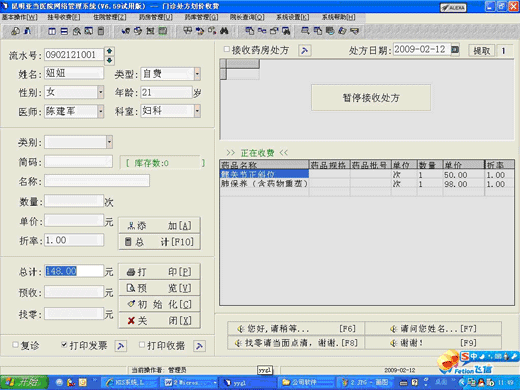Open the 挂号收费 menu
The image size is (520, 390).
pyautogui.click(x=63, y=17)
